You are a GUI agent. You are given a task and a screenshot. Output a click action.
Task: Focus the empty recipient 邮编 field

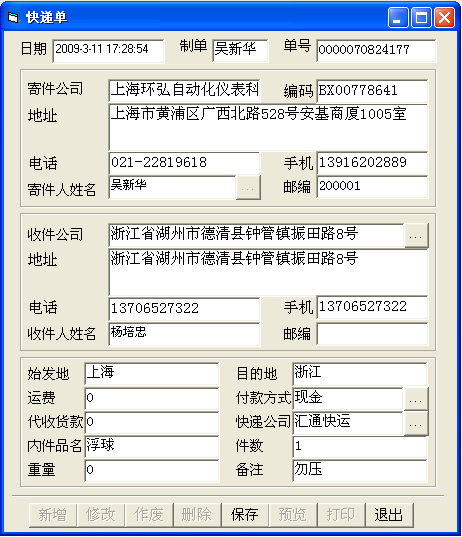372,334
